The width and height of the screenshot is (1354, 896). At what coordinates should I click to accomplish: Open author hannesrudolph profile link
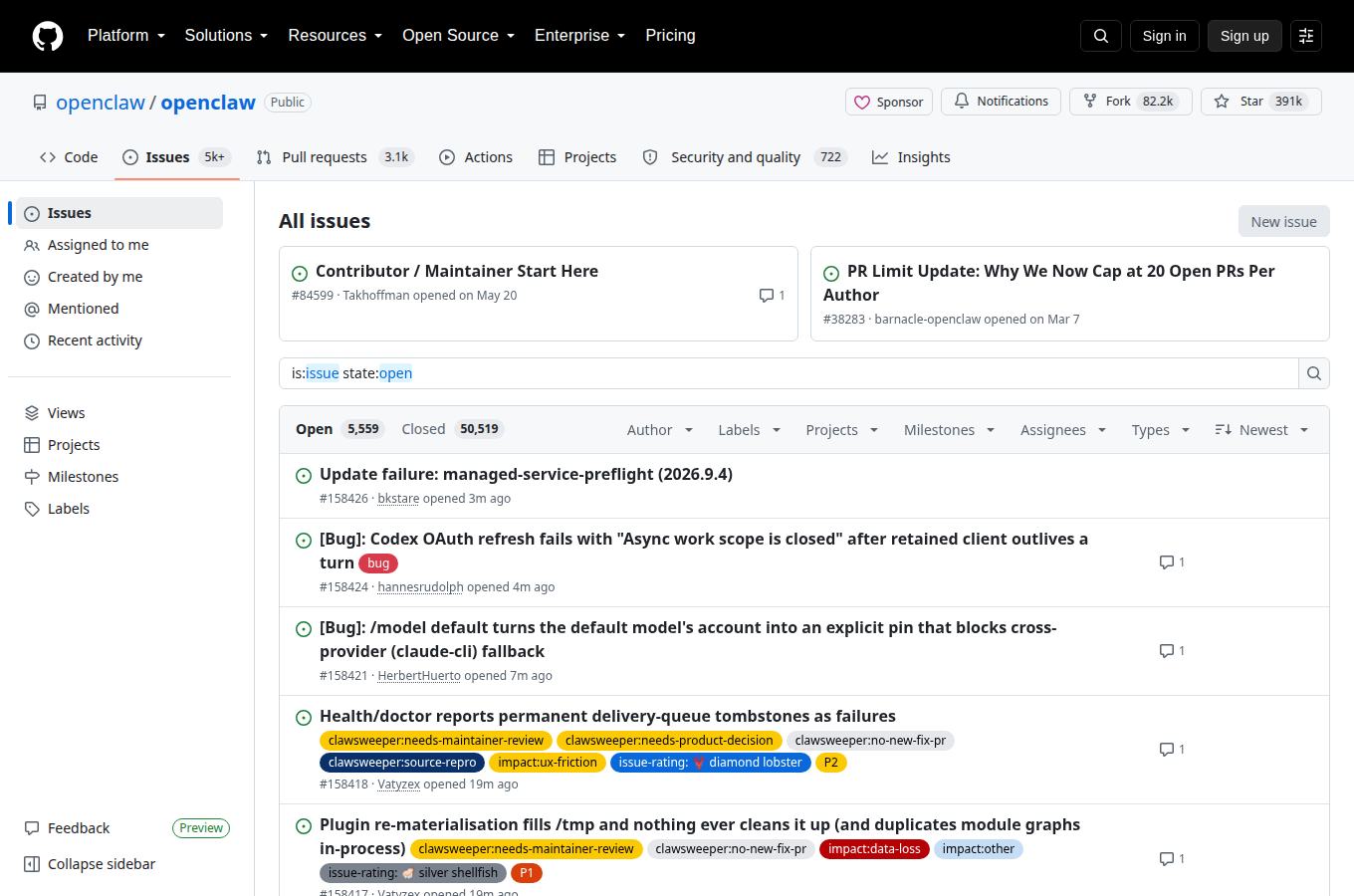coord(420,587)
